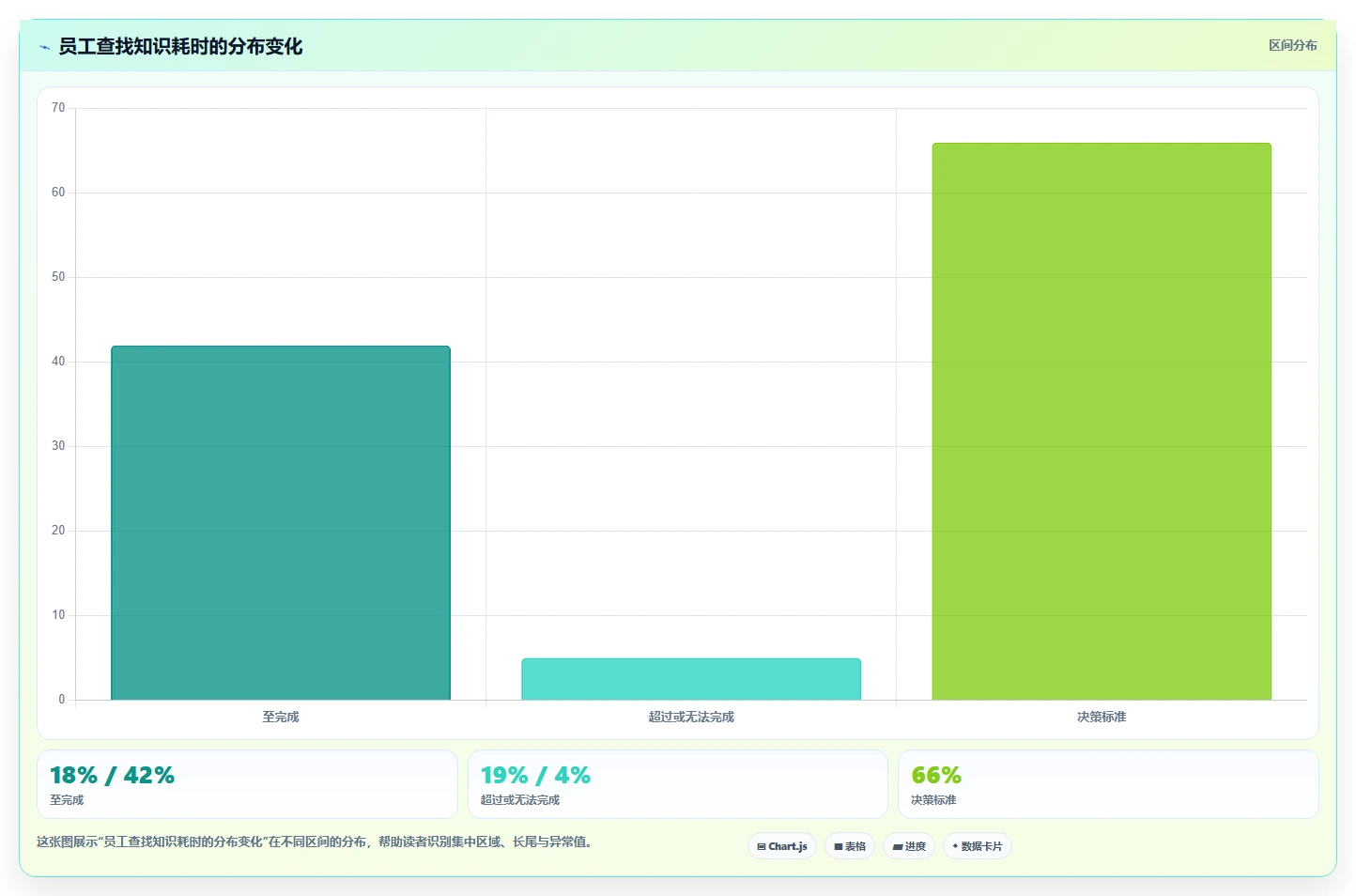Click the x-axis label 至完成
Image resolution: width=1356 pixels, height=896 pixels.
(x=281, y=717)
